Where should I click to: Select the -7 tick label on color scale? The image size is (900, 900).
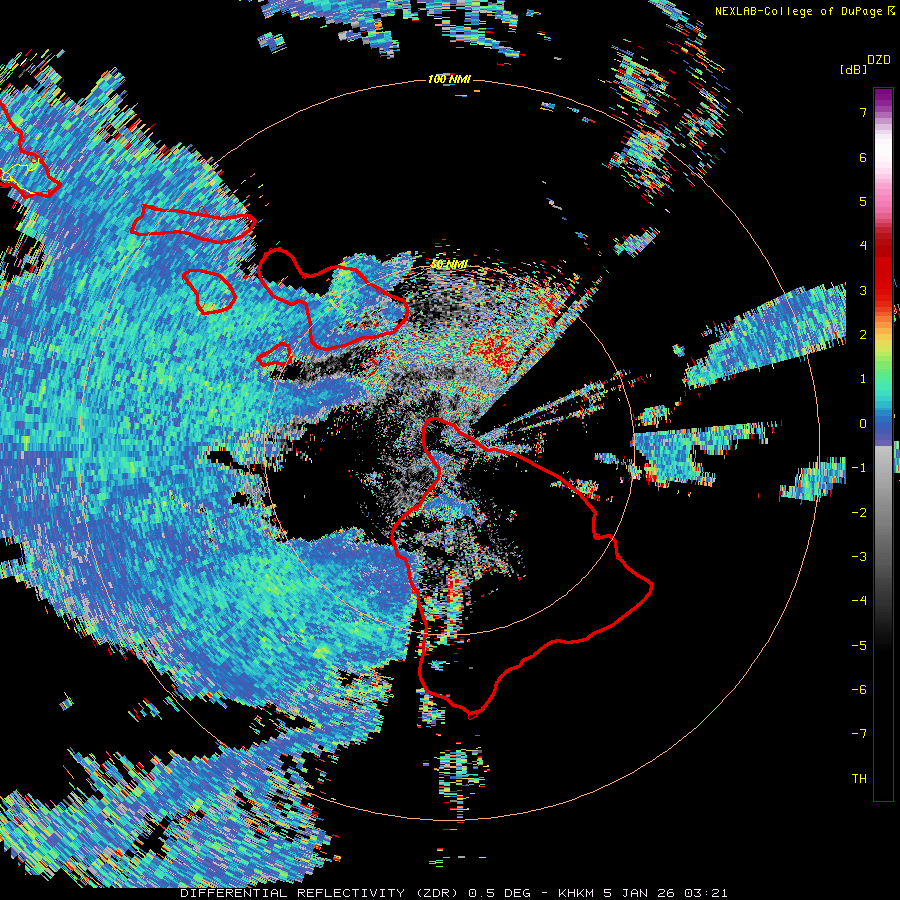click(x=859, y=734)
